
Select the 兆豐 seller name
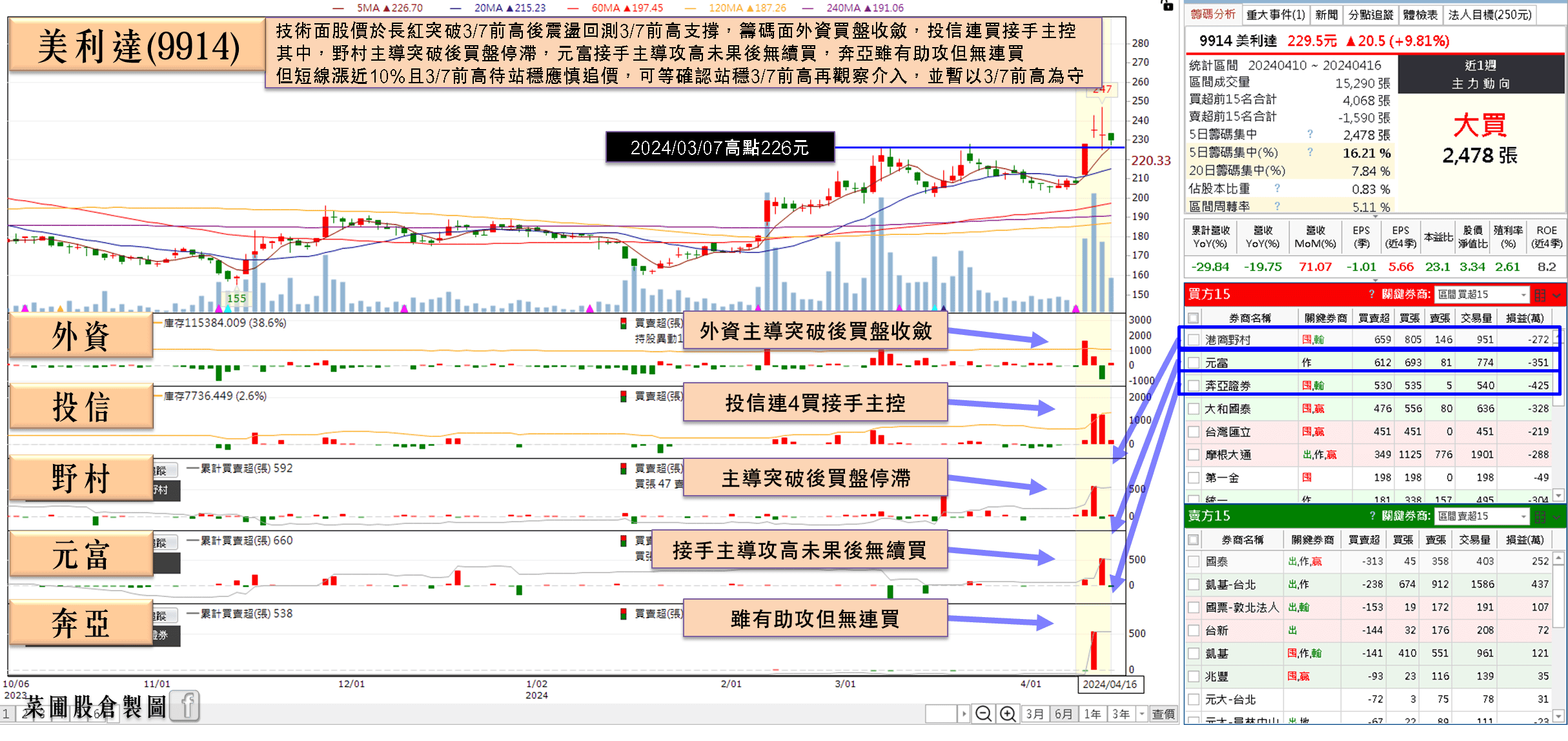pos(1216,676)
